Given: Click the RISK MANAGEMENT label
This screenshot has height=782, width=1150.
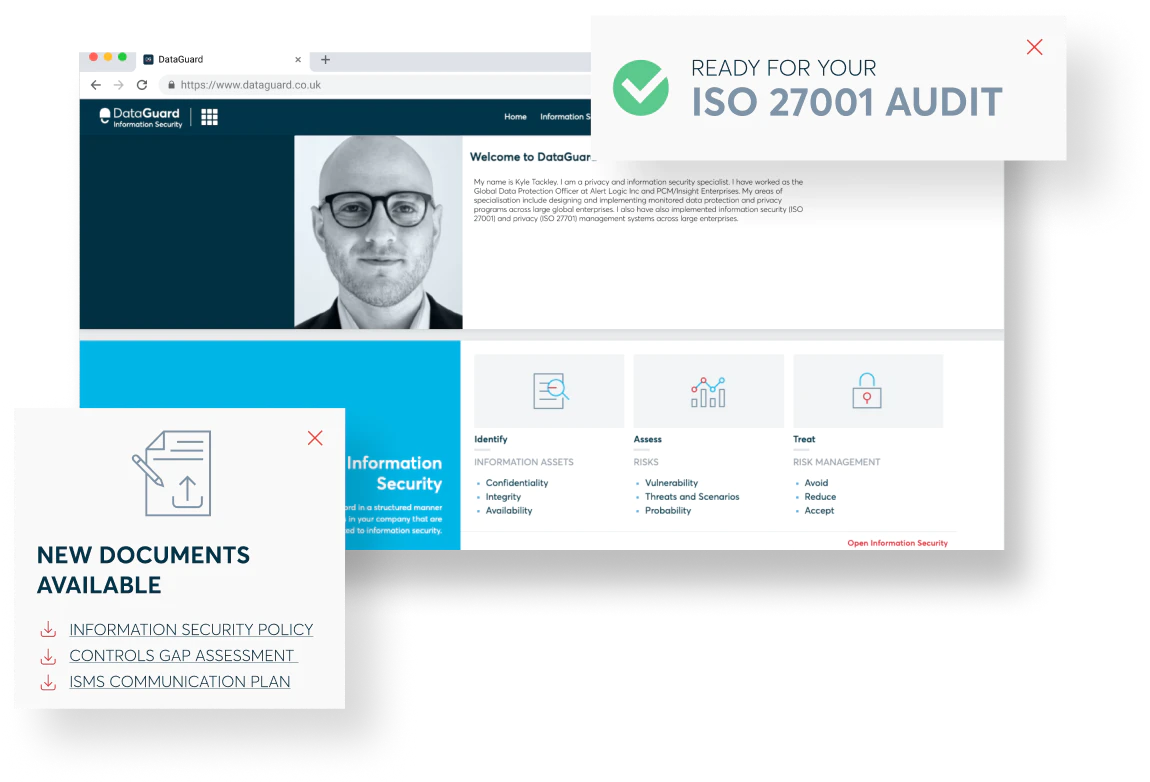Looking at the screenshot, I should coord(837,462).
